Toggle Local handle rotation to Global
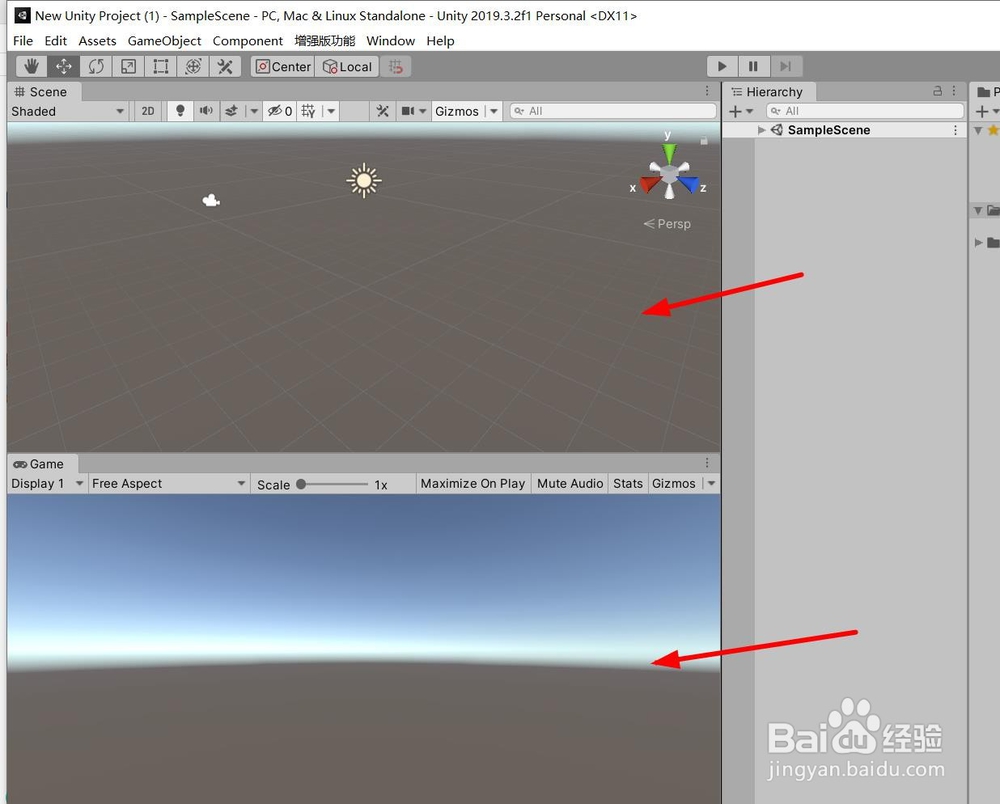This screenshot has width=1000, height=804. tap(347, 66)
